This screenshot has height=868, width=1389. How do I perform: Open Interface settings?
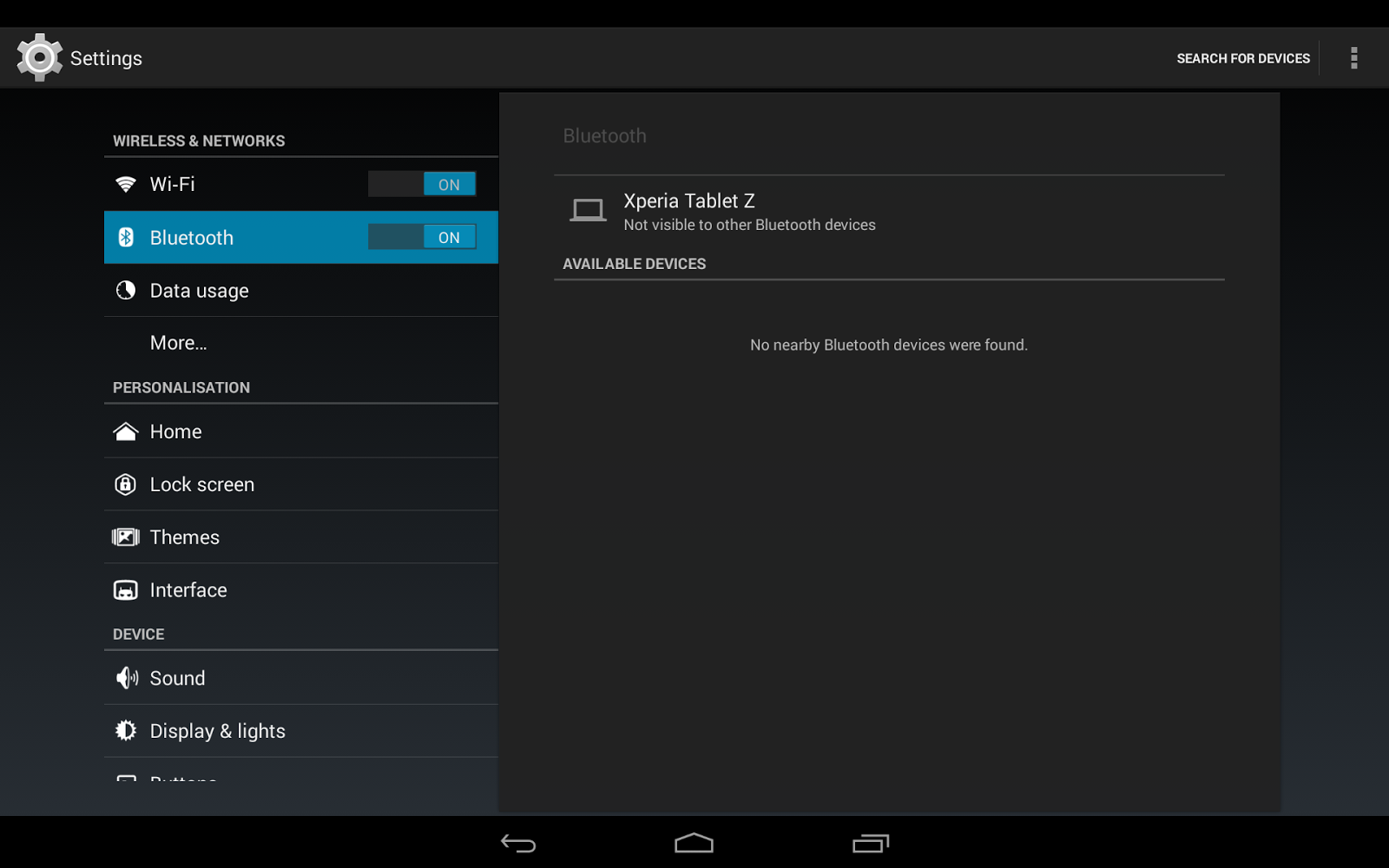(301, 590)
